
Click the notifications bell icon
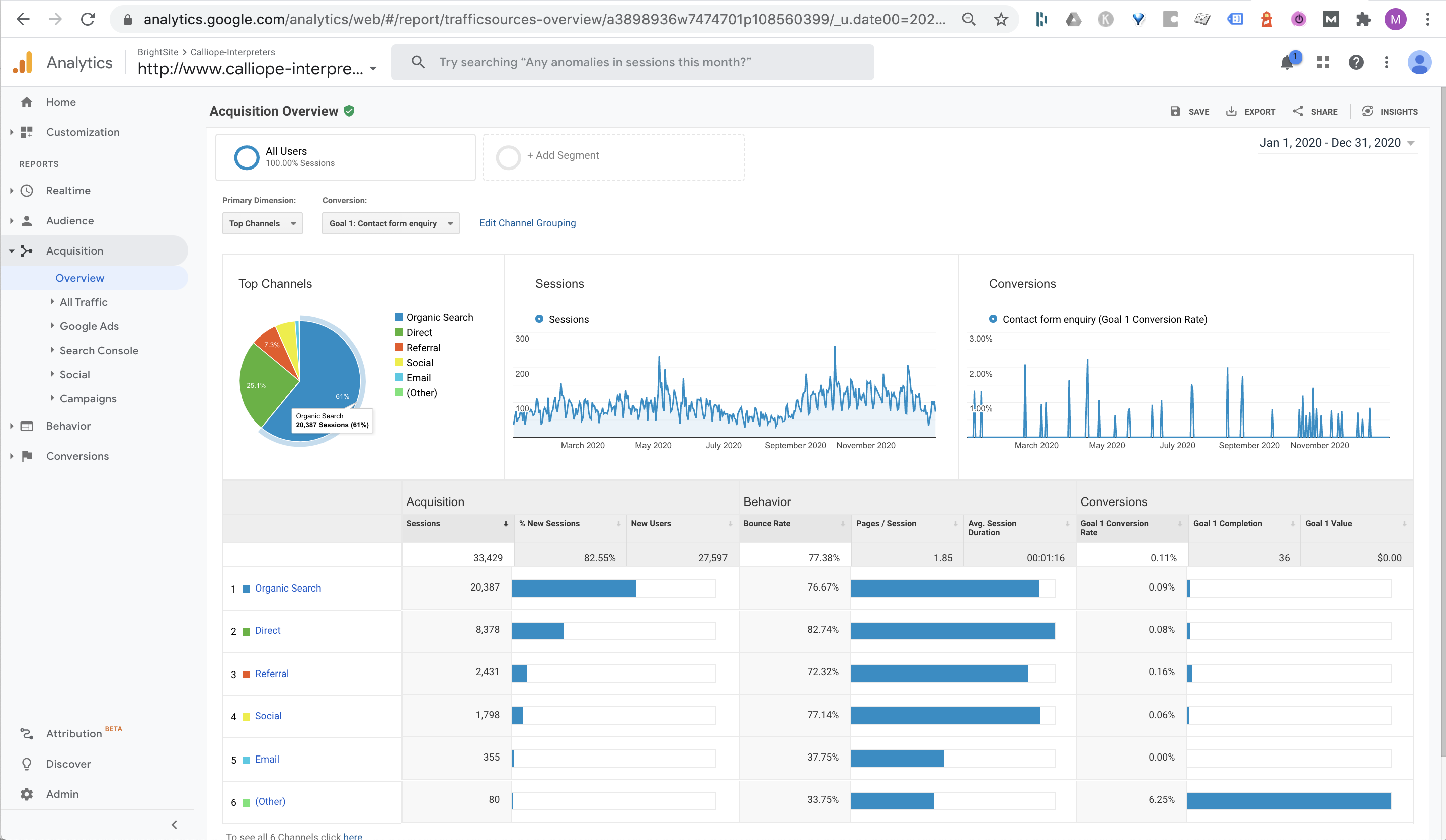click(1287, 62)
